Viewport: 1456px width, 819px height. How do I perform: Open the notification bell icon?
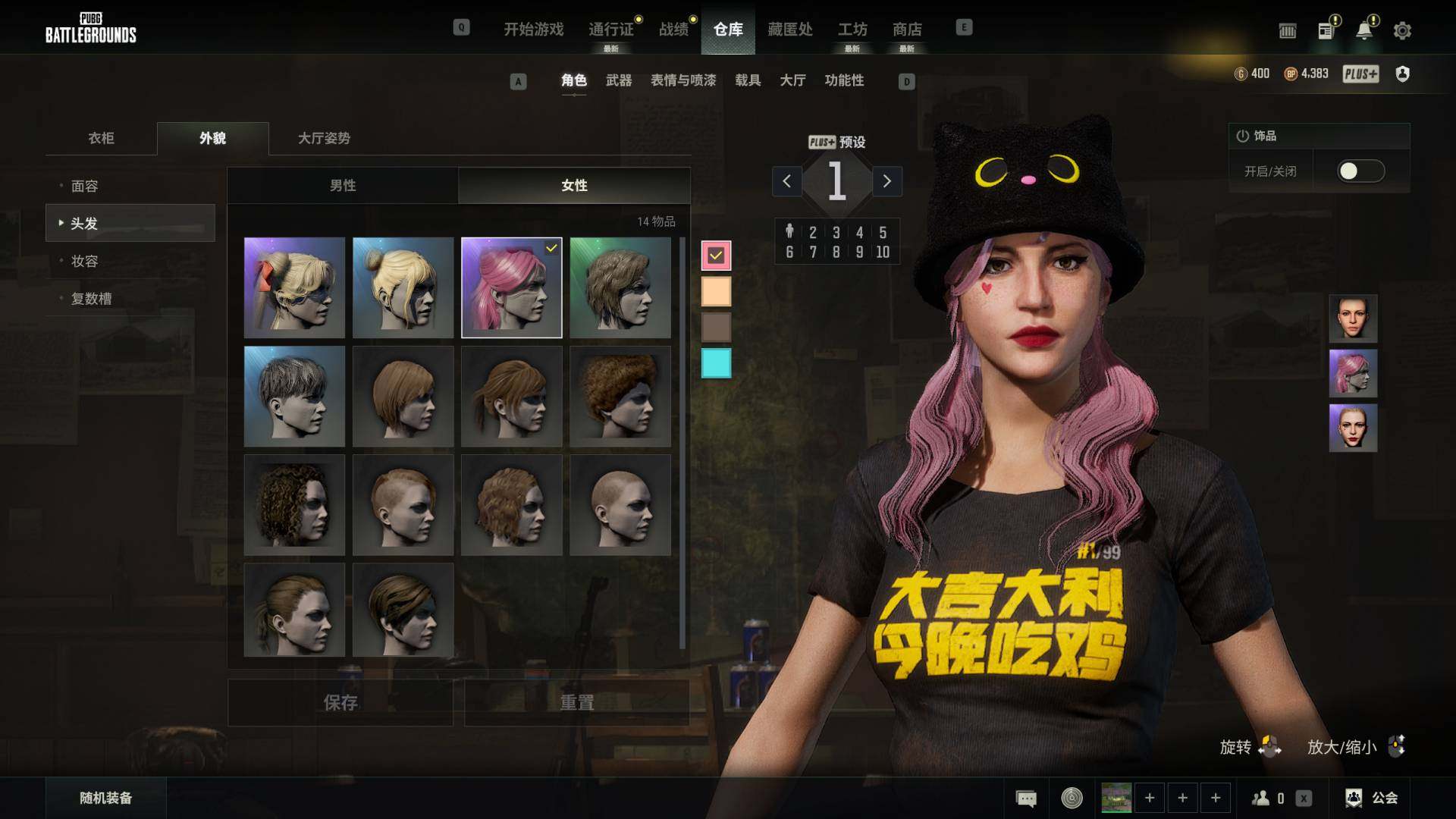coord(1364,30)
